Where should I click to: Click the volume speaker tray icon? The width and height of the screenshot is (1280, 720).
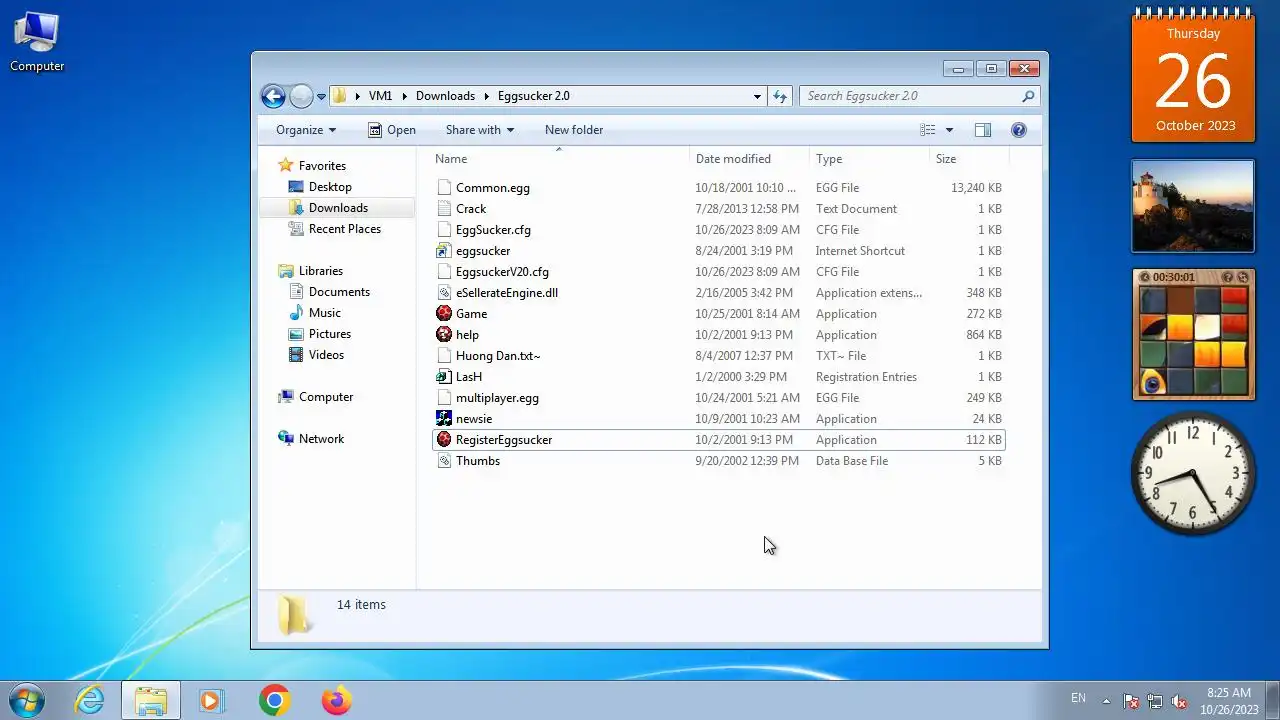1179,701
